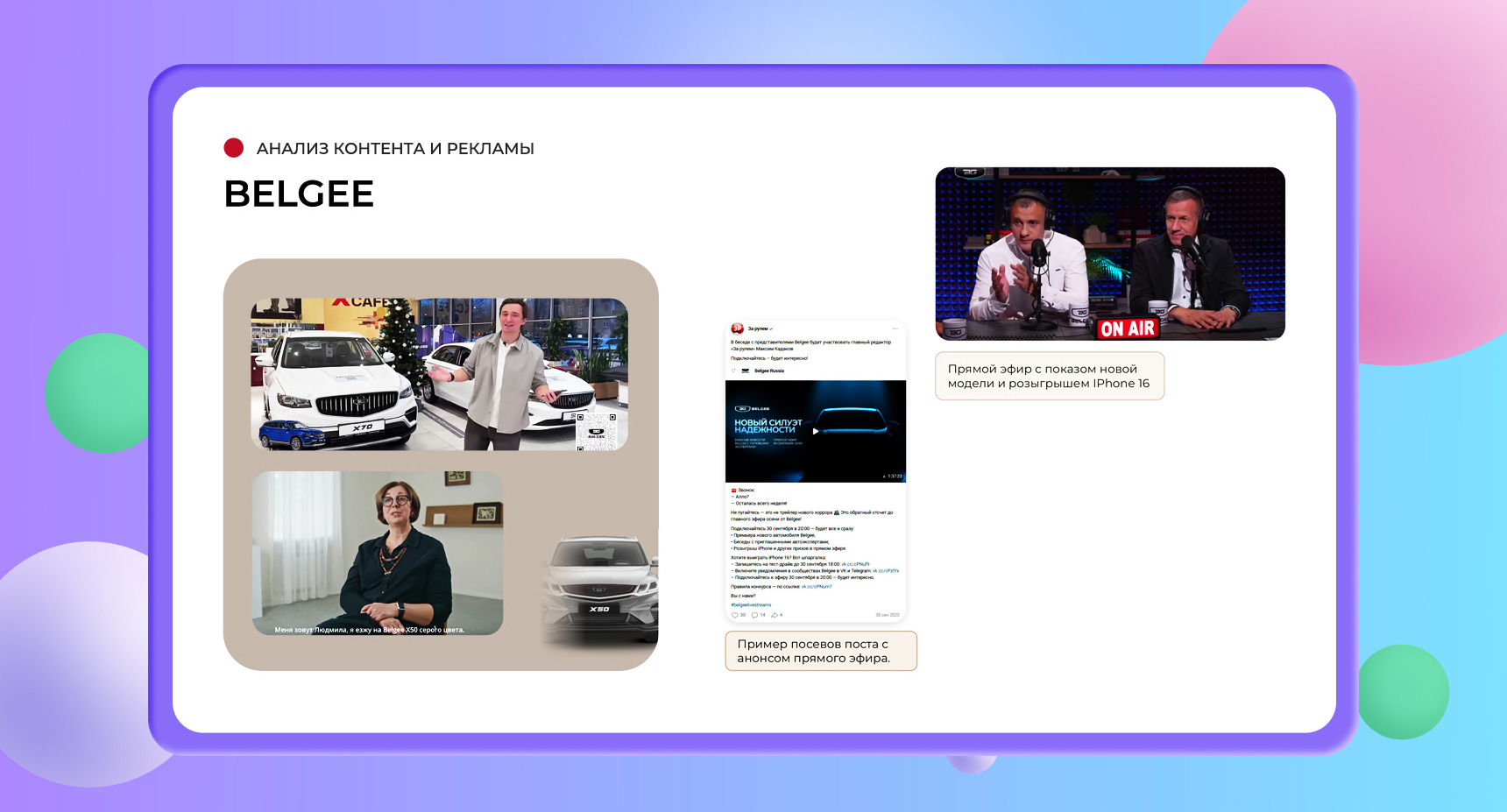Follow the vk.cc/cPNuf9 test-drive link
Image resolution: width=1507 pixels, height=812 pixels.
855,564
